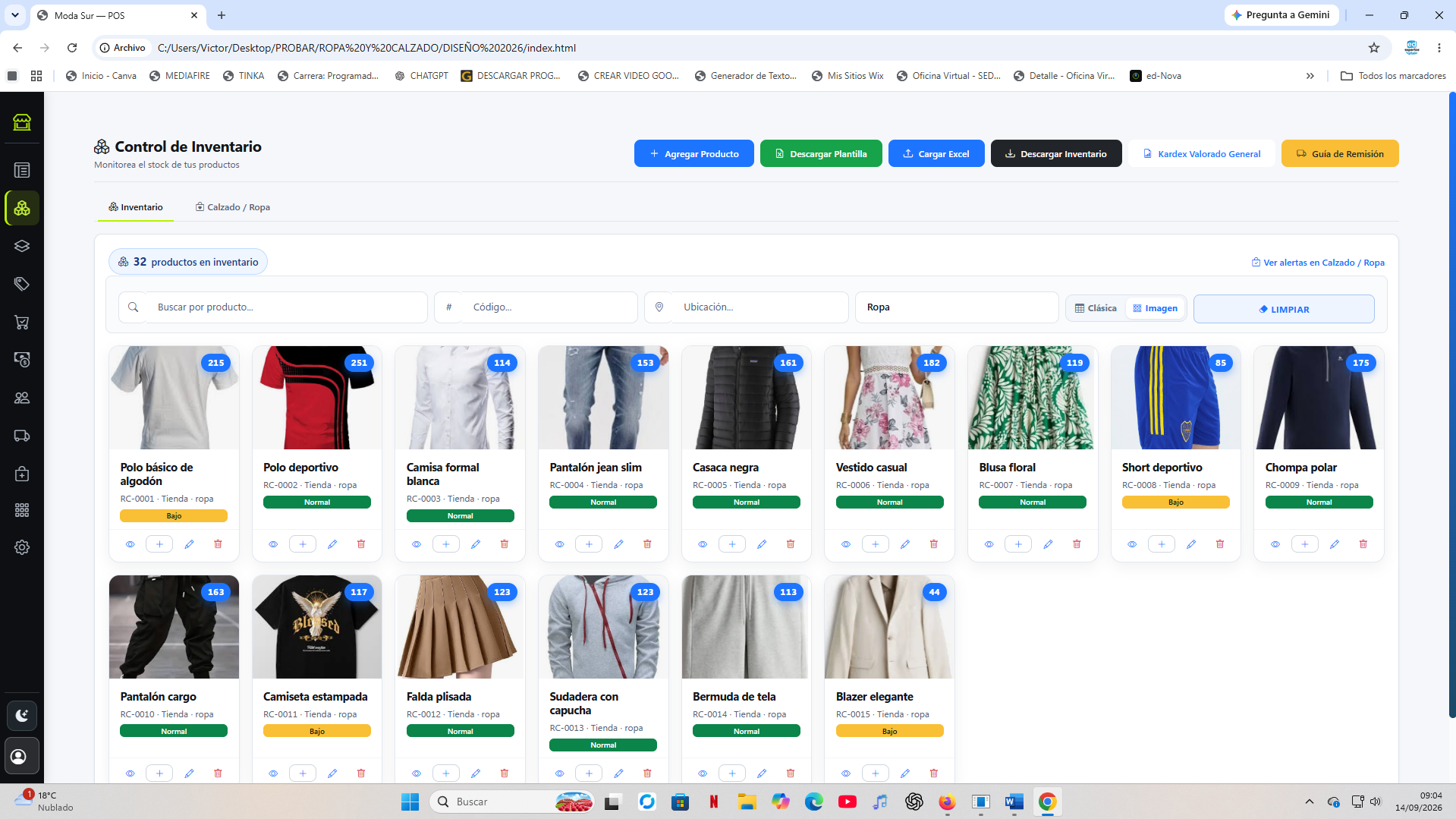Select the Calzado / Ropa tab

[233, 207]
